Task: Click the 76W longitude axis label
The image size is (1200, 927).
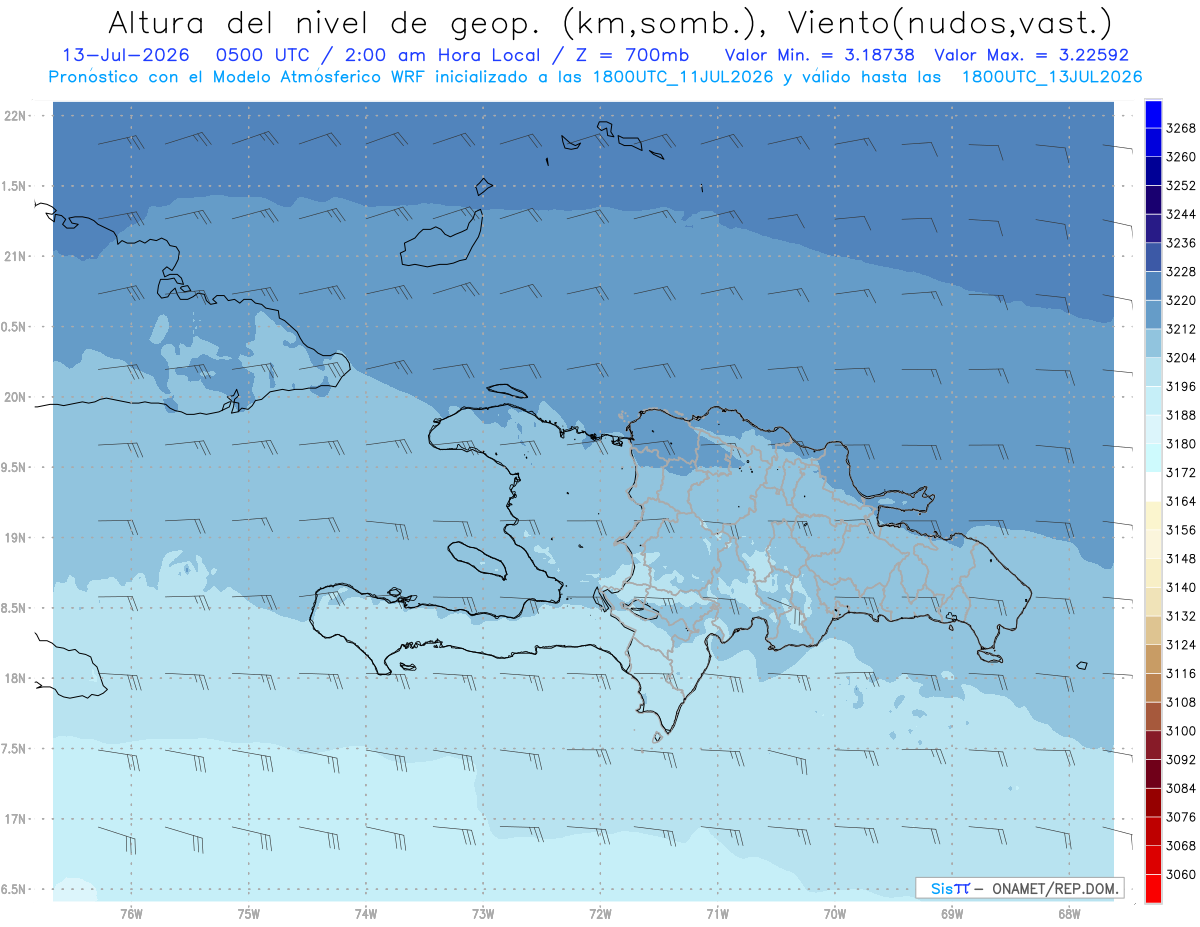Action: tap(131, 914)
